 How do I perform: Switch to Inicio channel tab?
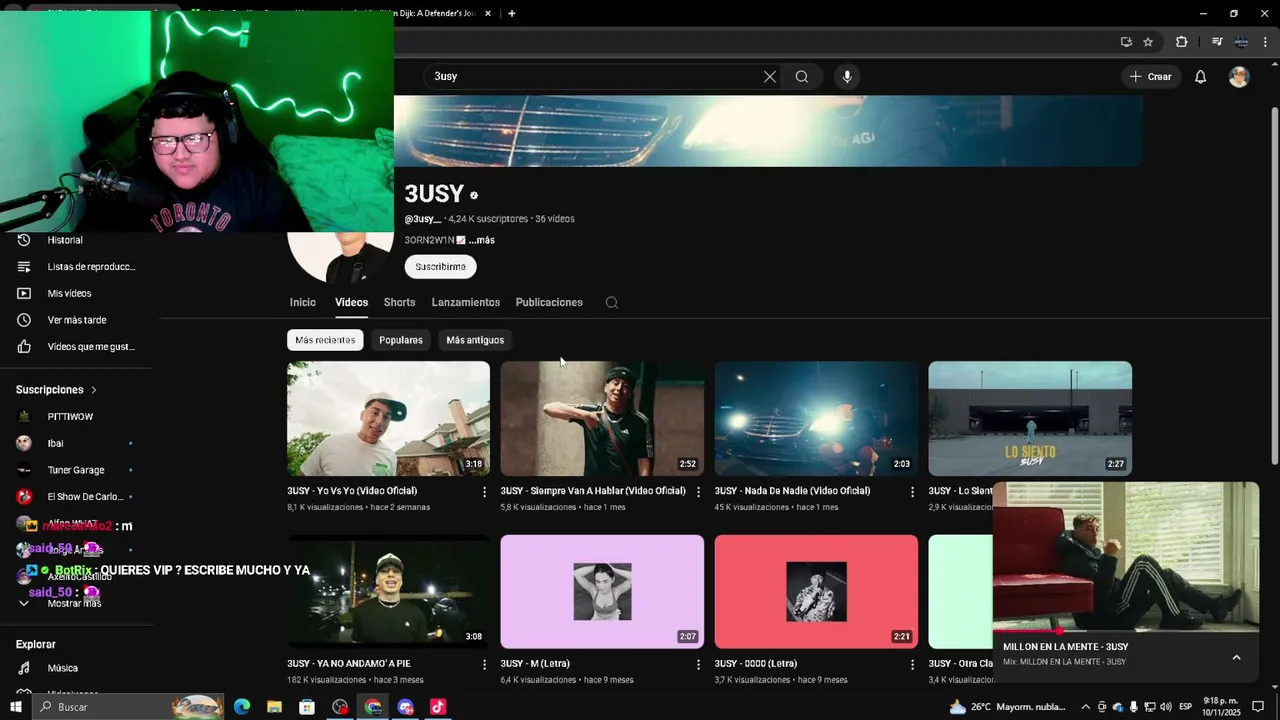pyautogui.click(x=302, y=303)
